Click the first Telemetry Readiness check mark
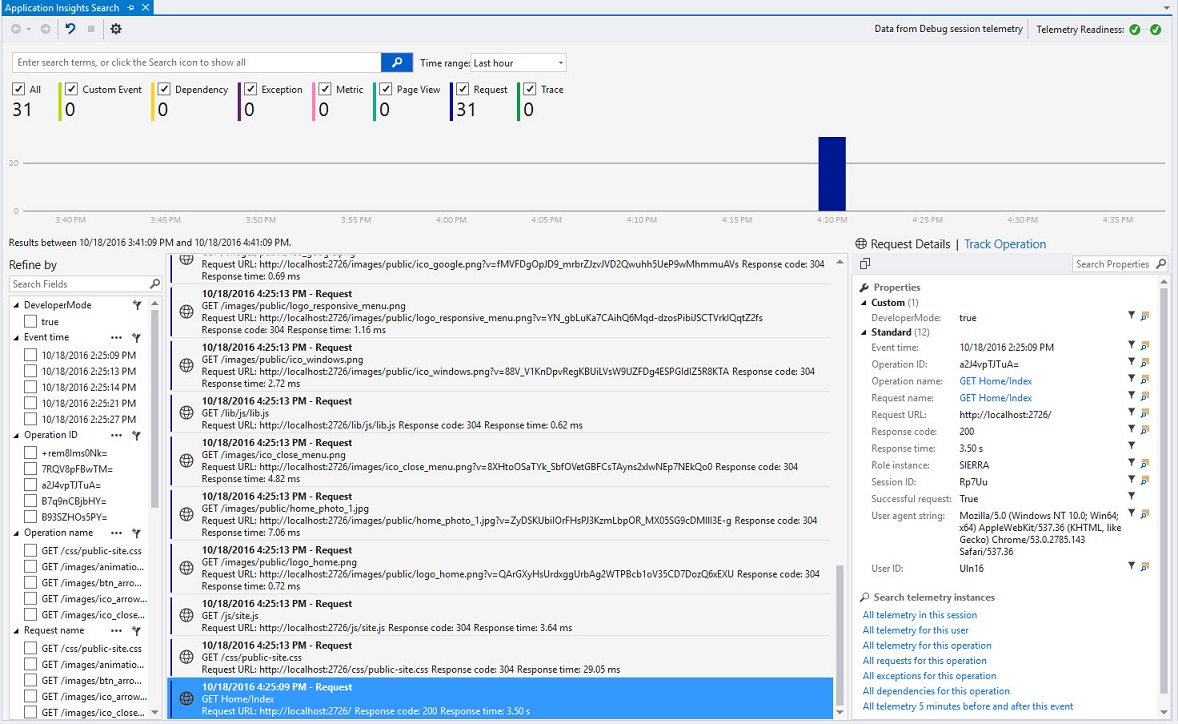 [x=1134, y=29]
